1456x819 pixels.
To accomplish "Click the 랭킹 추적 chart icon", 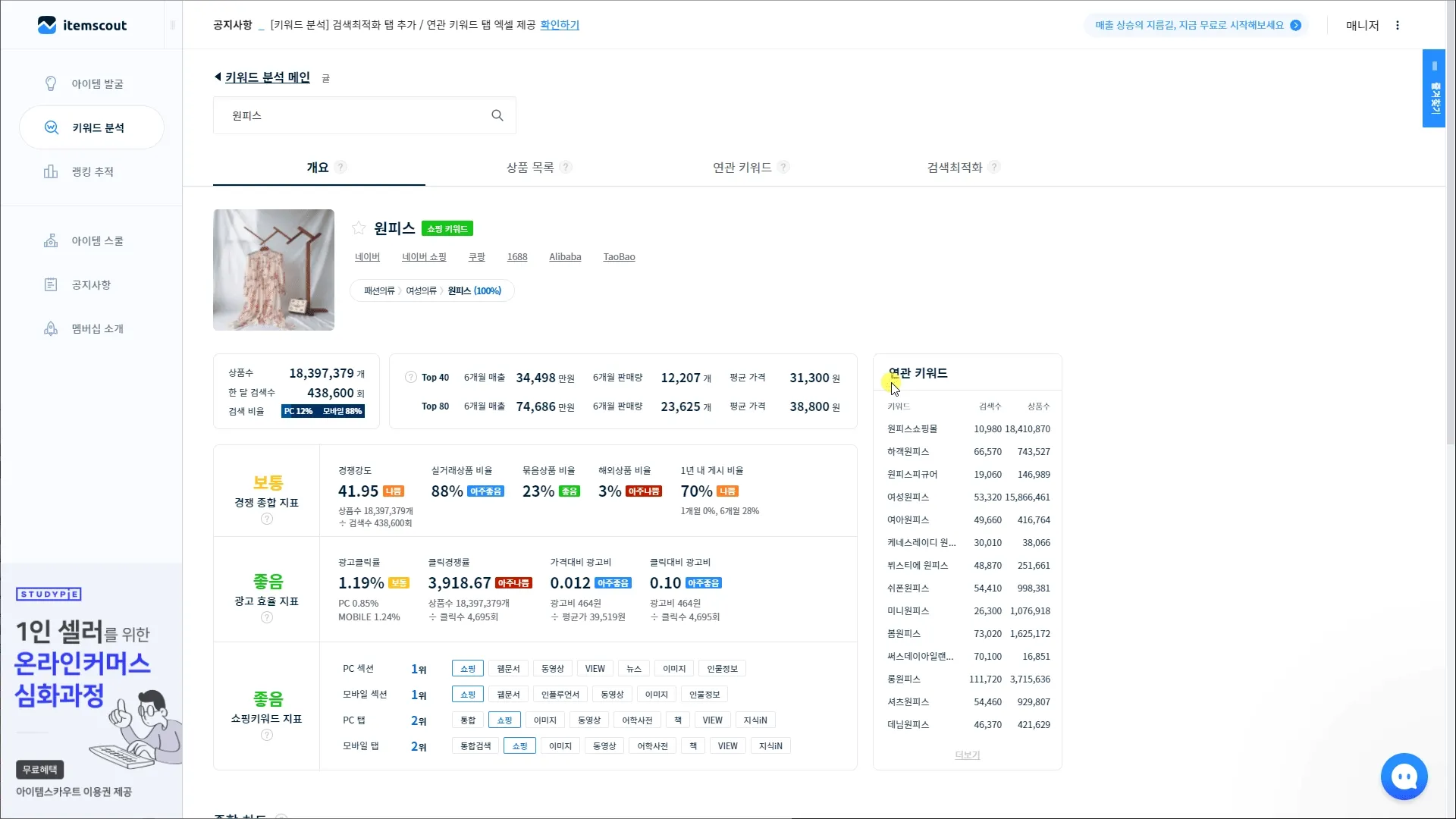I will 51,171.
